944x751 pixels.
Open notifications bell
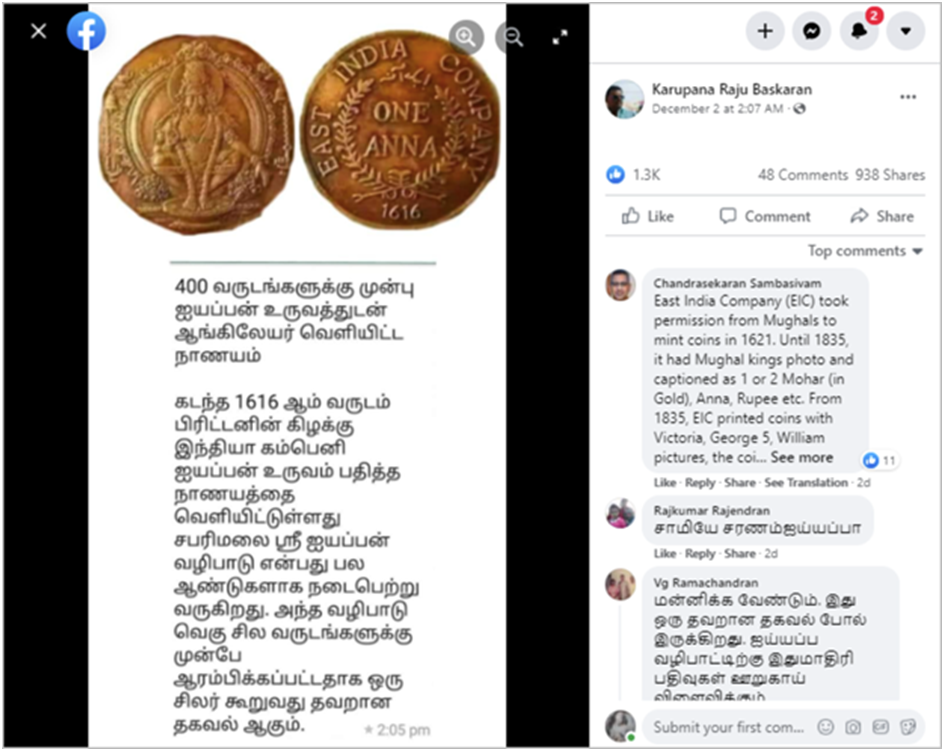pos(859,31)
